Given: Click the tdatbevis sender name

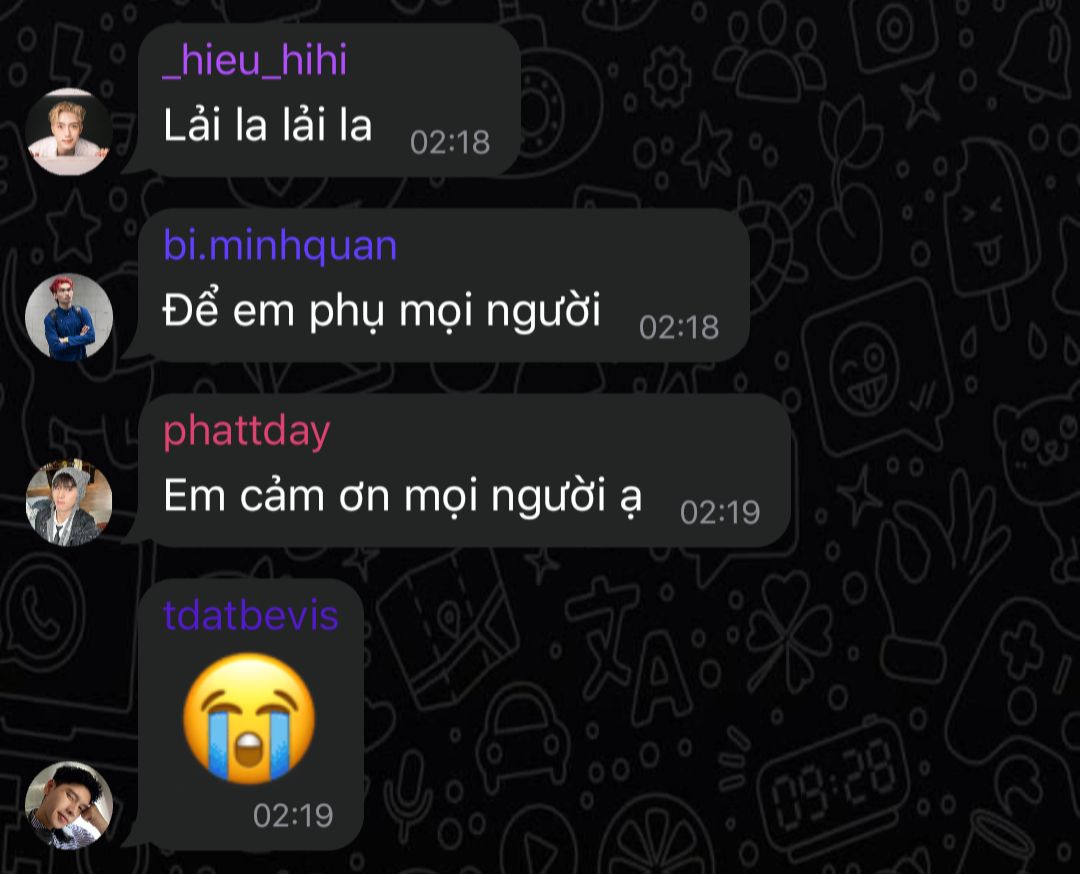Looking at the screenshot, I should 251,615.
